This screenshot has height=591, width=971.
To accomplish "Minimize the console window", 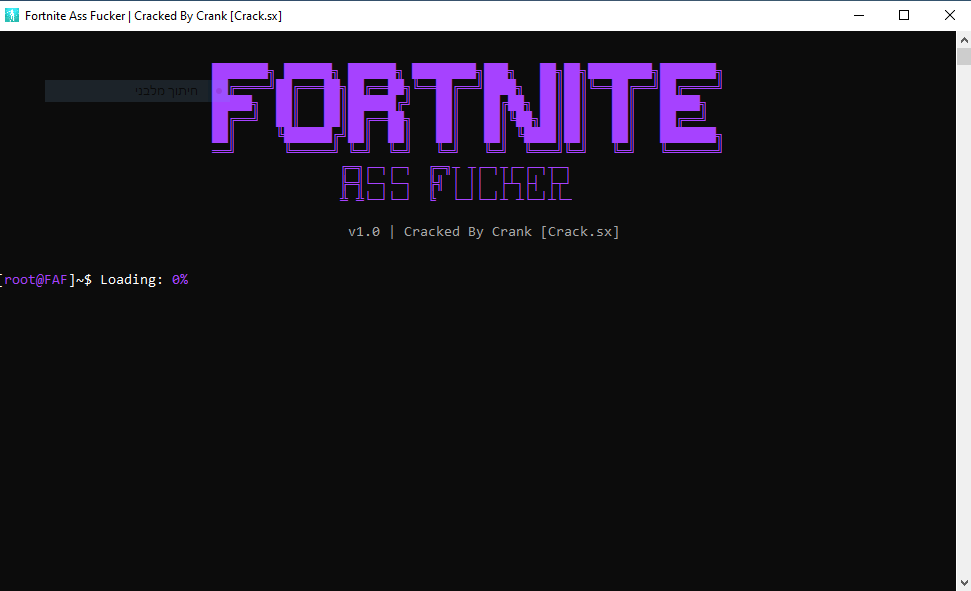I will [859, 15].
